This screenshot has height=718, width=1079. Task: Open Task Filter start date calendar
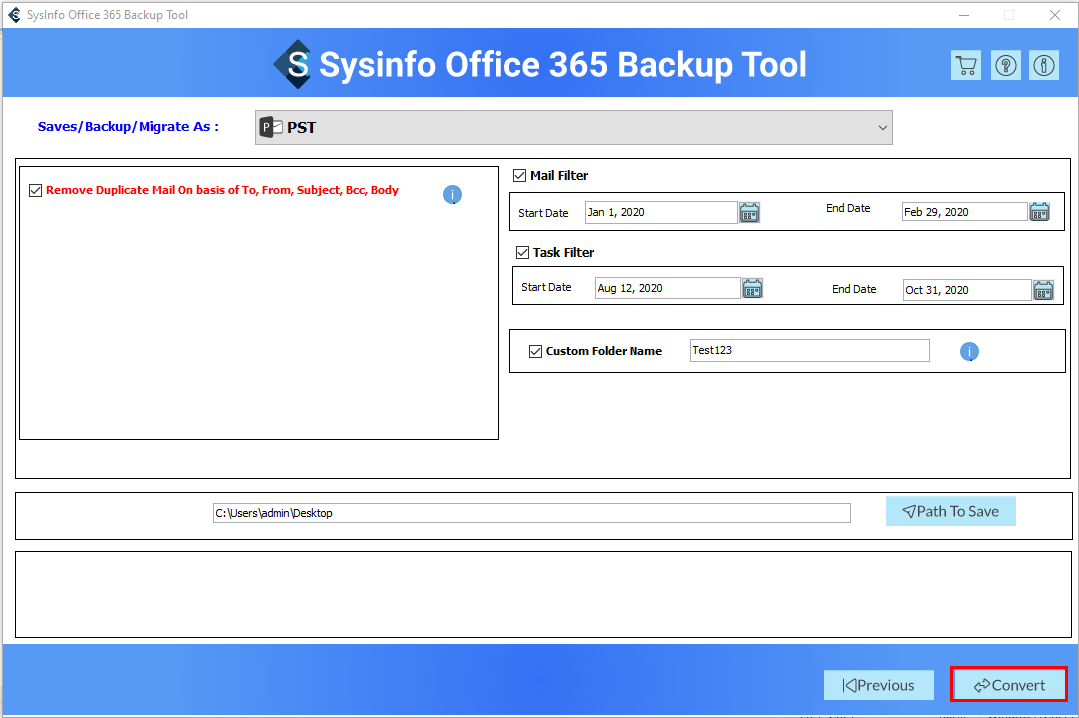[752, 288]
